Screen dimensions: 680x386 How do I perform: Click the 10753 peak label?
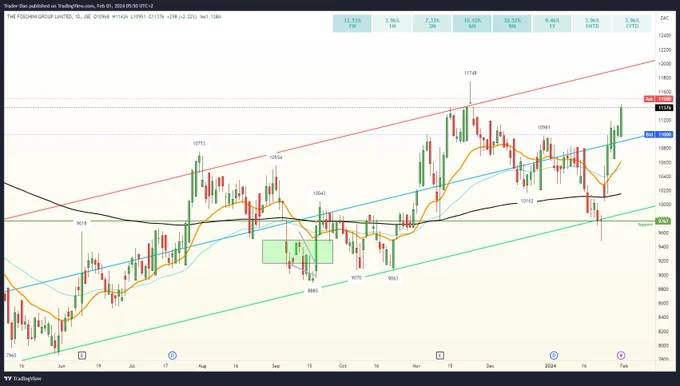tap(199, 143)
